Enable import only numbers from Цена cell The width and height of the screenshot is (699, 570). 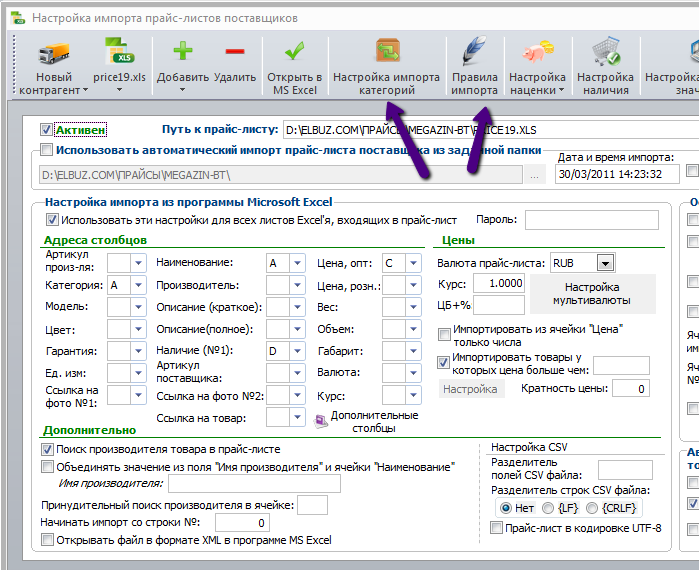(x=444, y=334)
